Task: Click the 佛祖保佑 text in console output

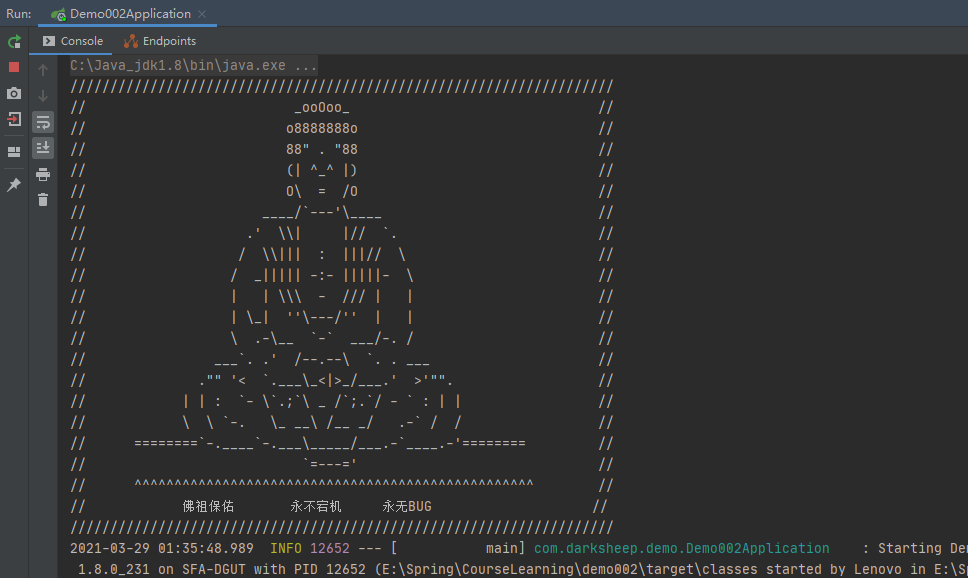Action: (208, 507)
